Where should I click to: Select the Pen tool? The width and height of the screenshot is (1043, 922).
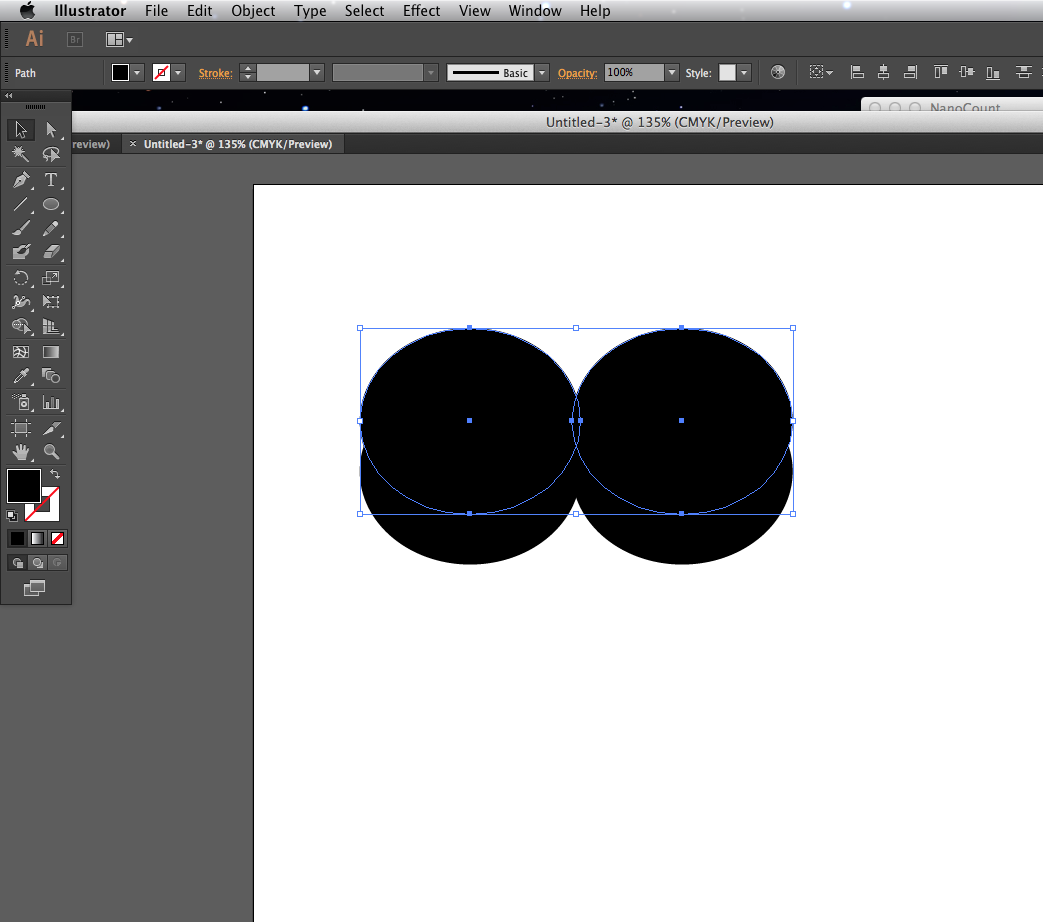[21, 180]
